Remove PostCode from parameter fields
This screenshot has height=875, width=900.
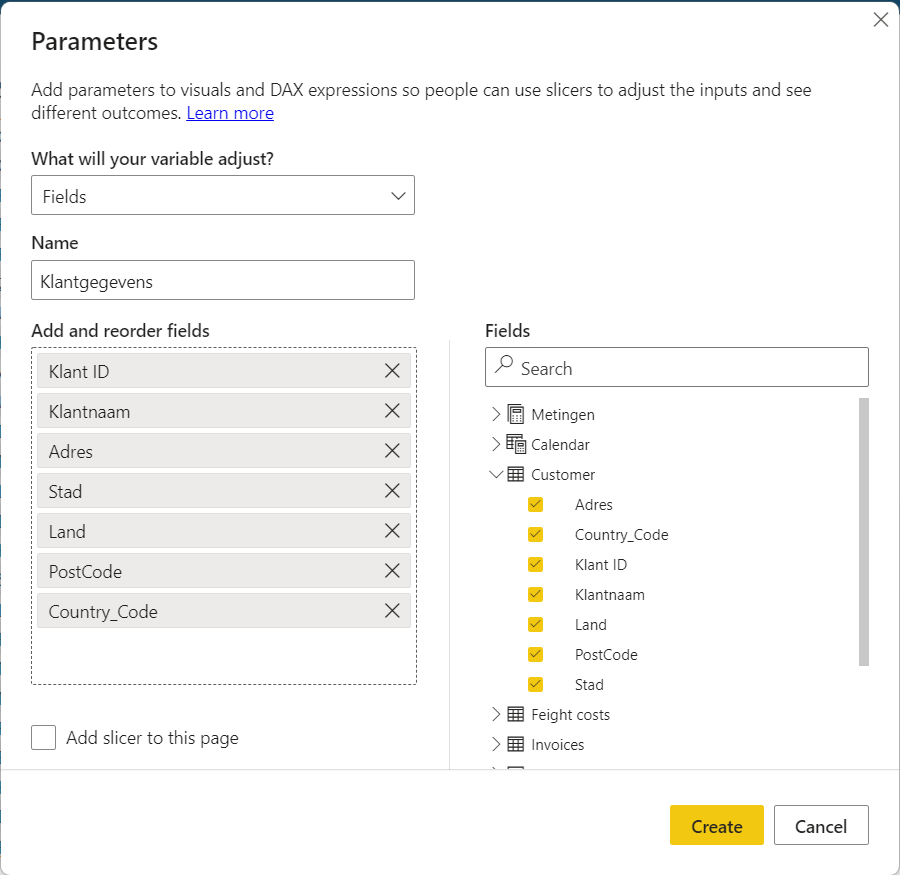point(392,571)
